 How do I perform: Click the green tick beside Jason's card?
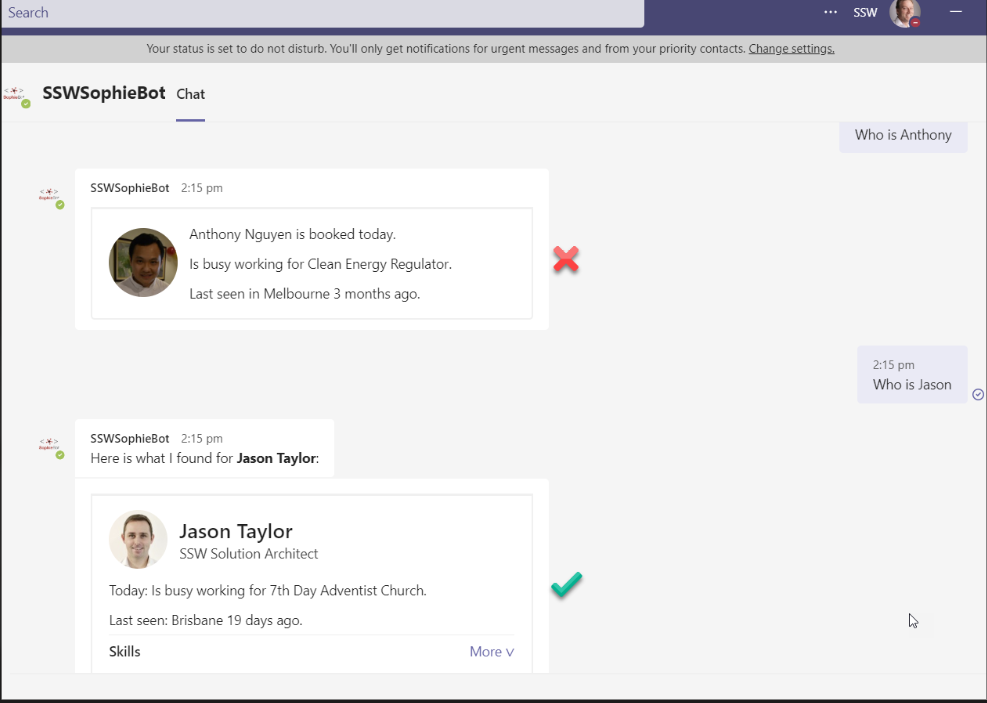click(566, 585)
